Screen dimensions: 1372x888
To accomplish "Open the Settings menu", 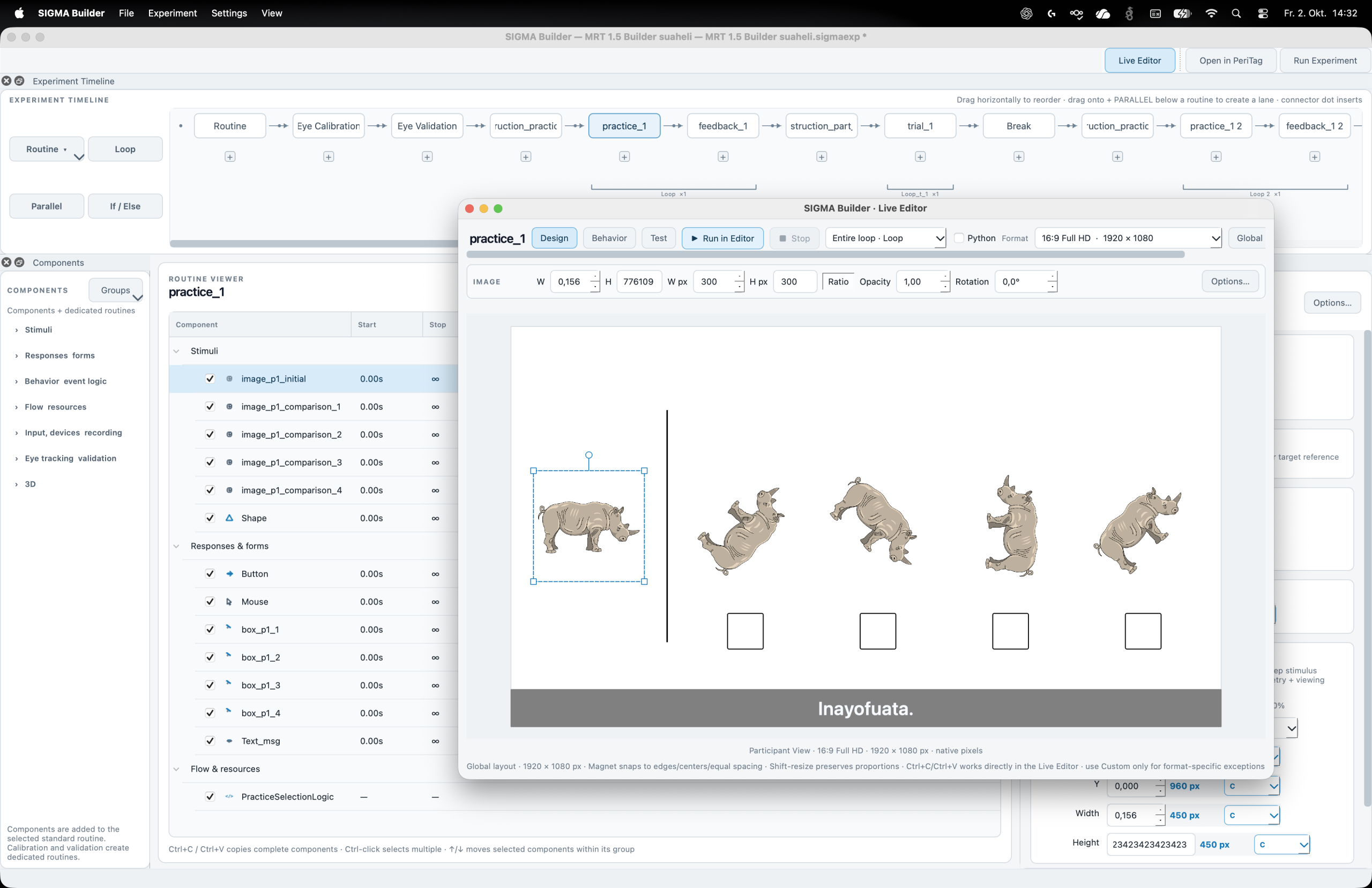I will pyautogui.click(x=229, y=13).
